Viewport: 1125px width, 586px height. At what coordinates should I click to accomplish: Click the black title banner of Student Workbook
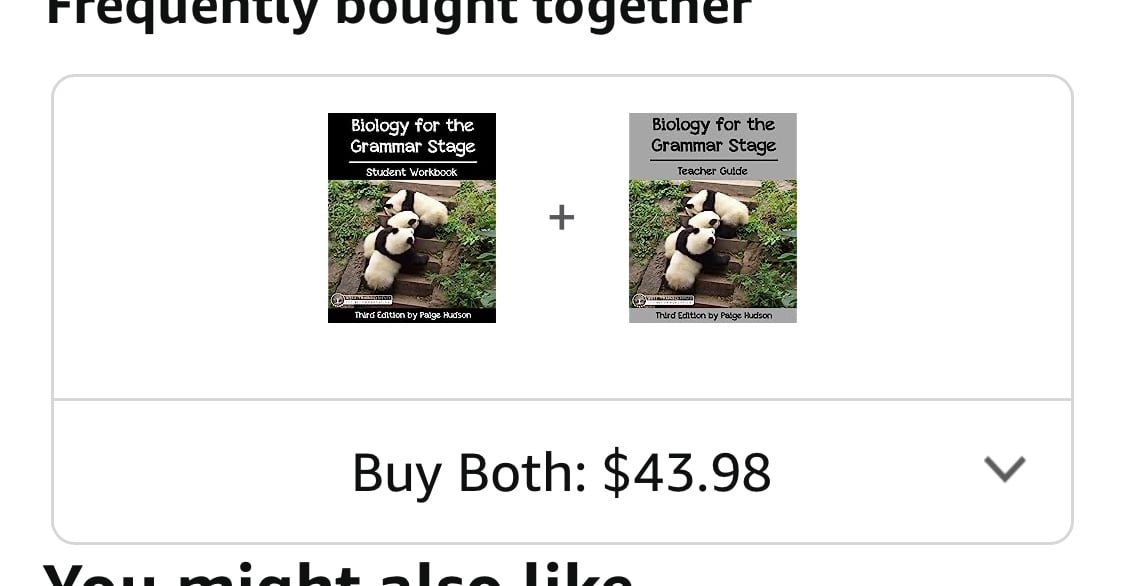coord(412,146)
